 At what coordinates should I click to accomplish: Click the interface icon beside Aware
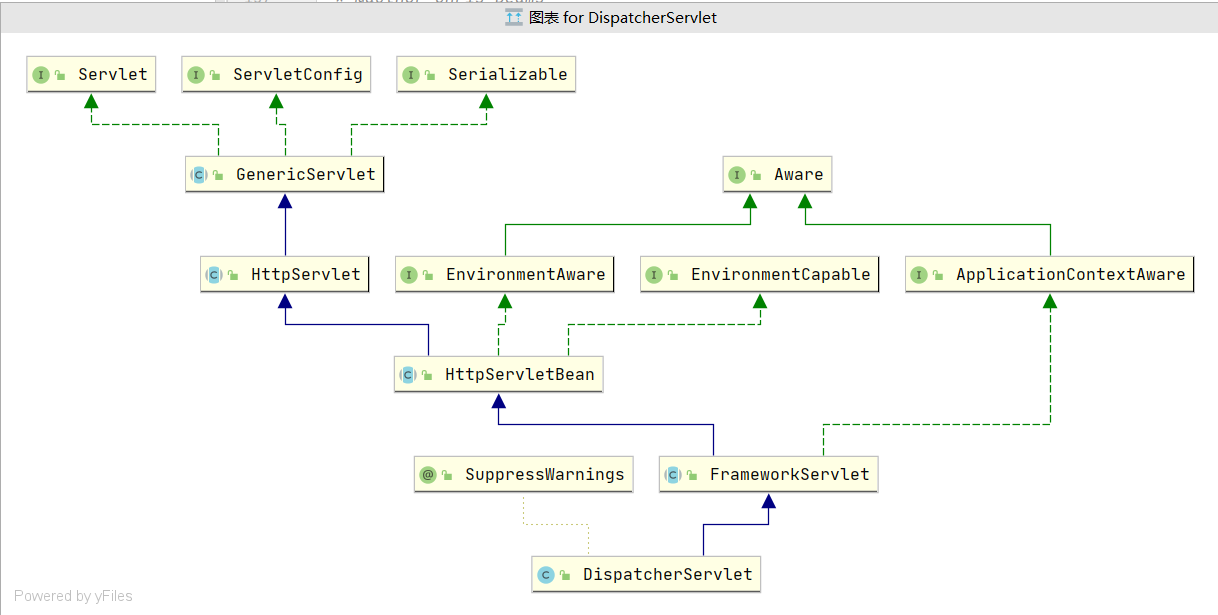(x=737, y=173)
